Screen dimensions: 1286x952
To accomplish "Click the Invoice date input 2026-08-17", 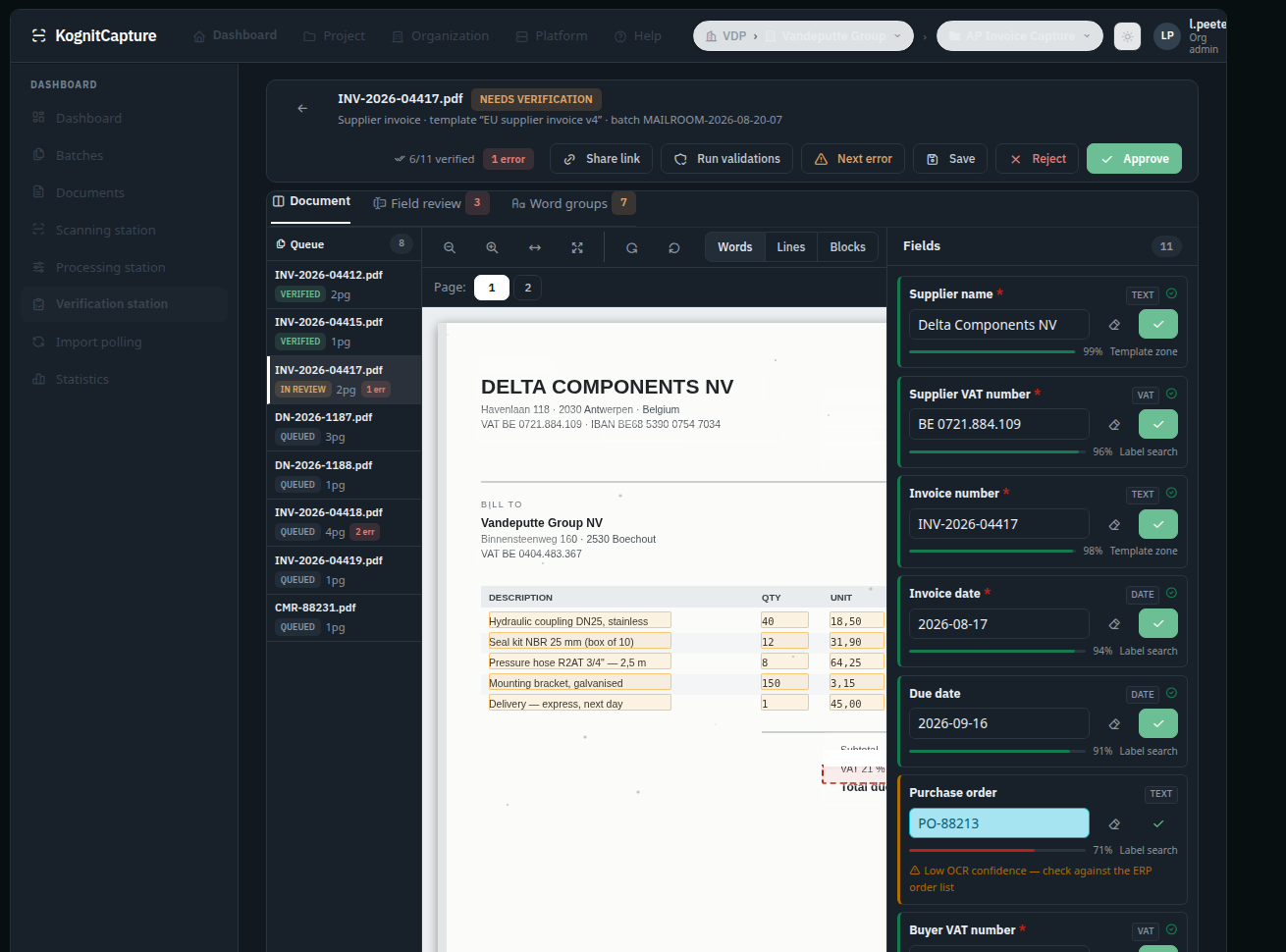I will pos(998,624).
